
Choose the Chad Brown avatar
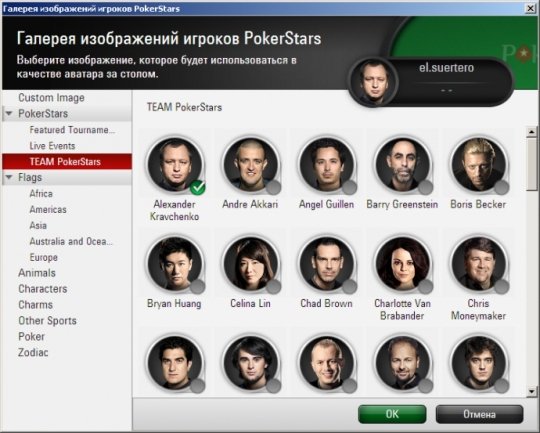click(326, 264)
